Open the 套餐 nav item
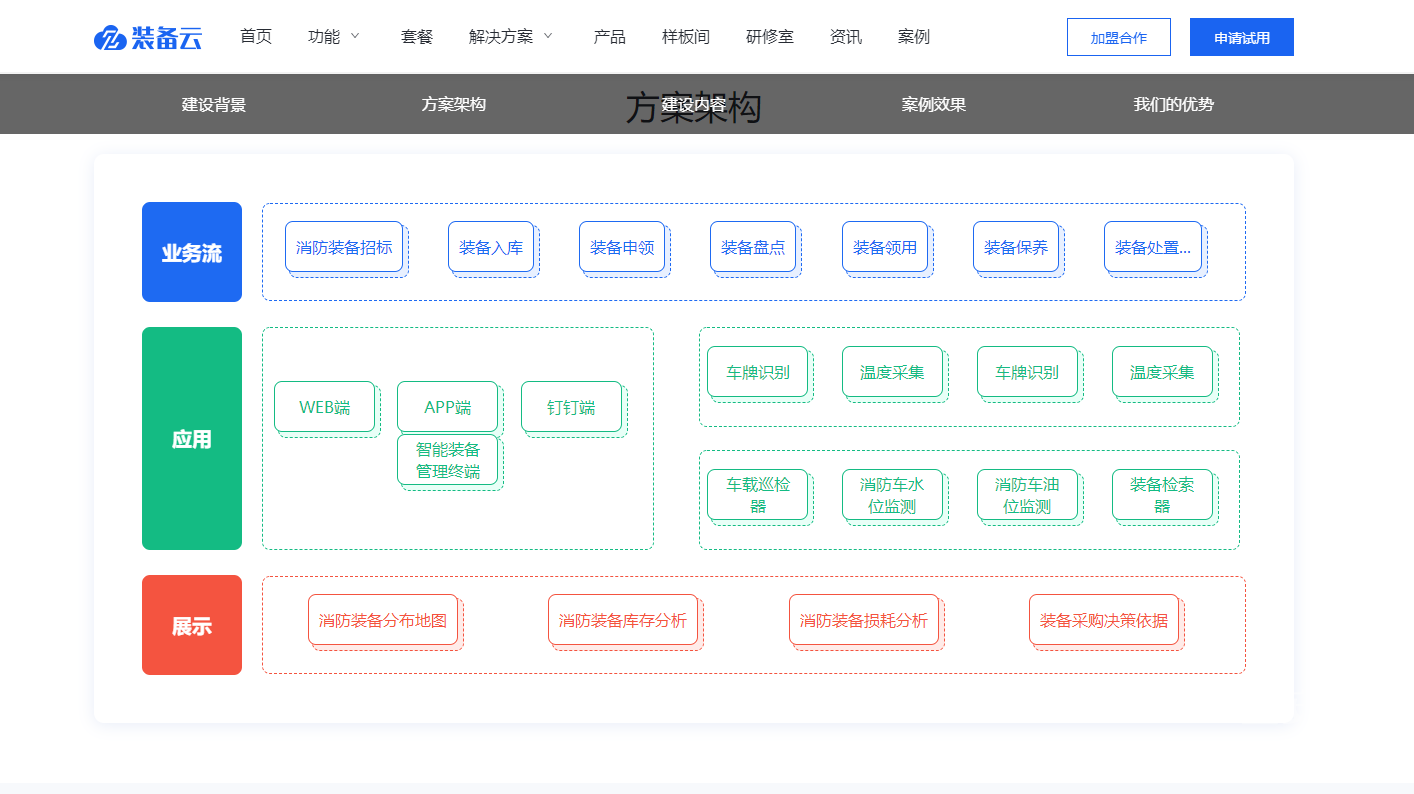Viewport: 1414px width, 794px height. click(417, 37)
